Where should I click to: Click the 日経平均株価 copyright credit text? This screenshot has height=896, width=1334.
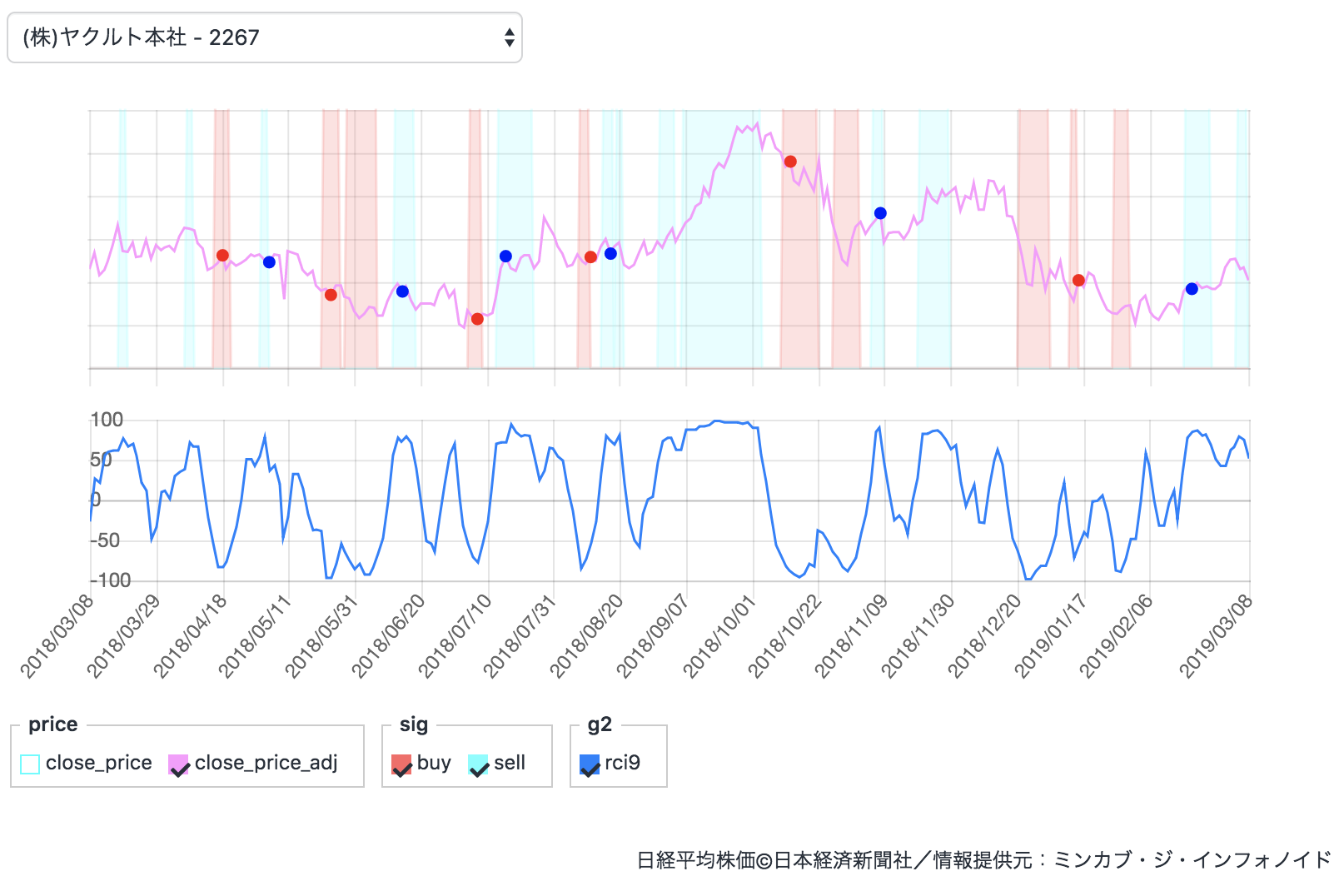coord(984,860)
